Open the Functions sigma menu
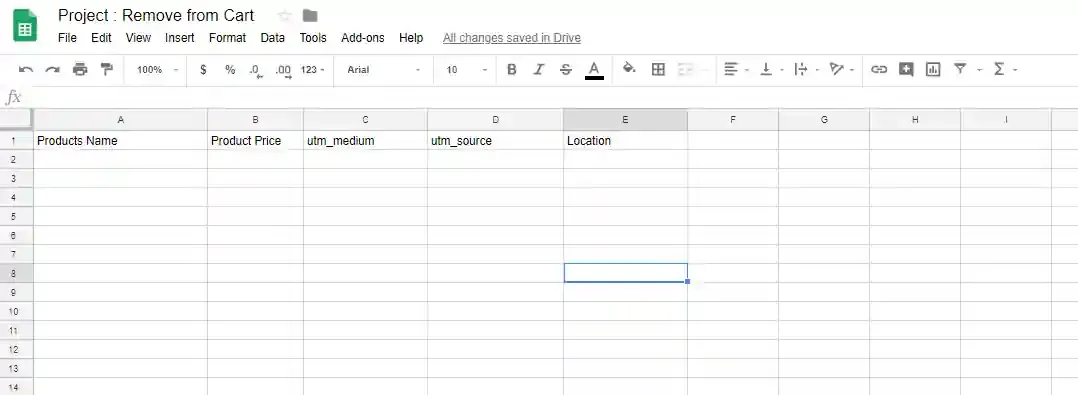Image resolution: width=1078 pixels, height=395 pixels. (1004, 69)
